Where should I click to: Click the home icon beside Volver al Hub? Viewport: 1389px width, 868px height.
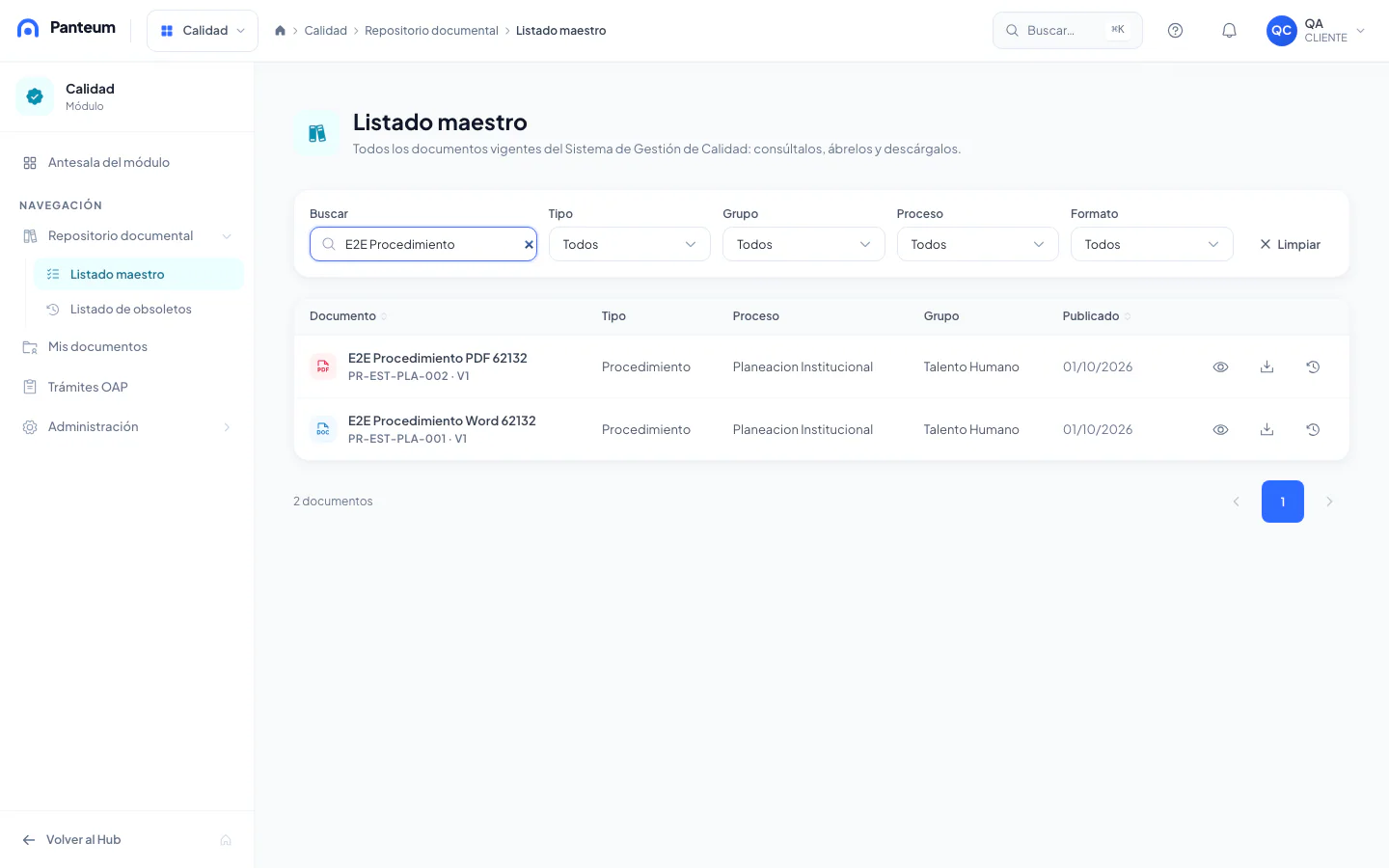(x=226, y=840)
